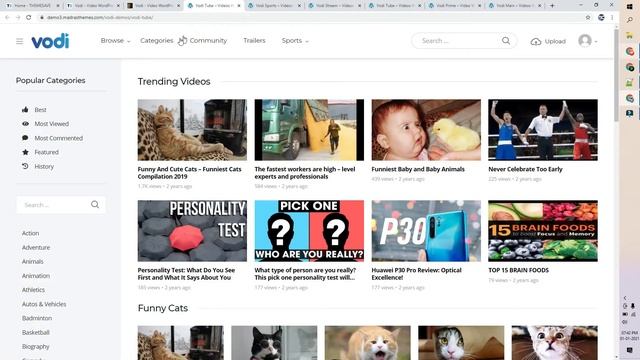Viewport: 640px width, 360px height.
Task: Click the Featured star icon
Action: pyautogui.click(x=25, y=152)
